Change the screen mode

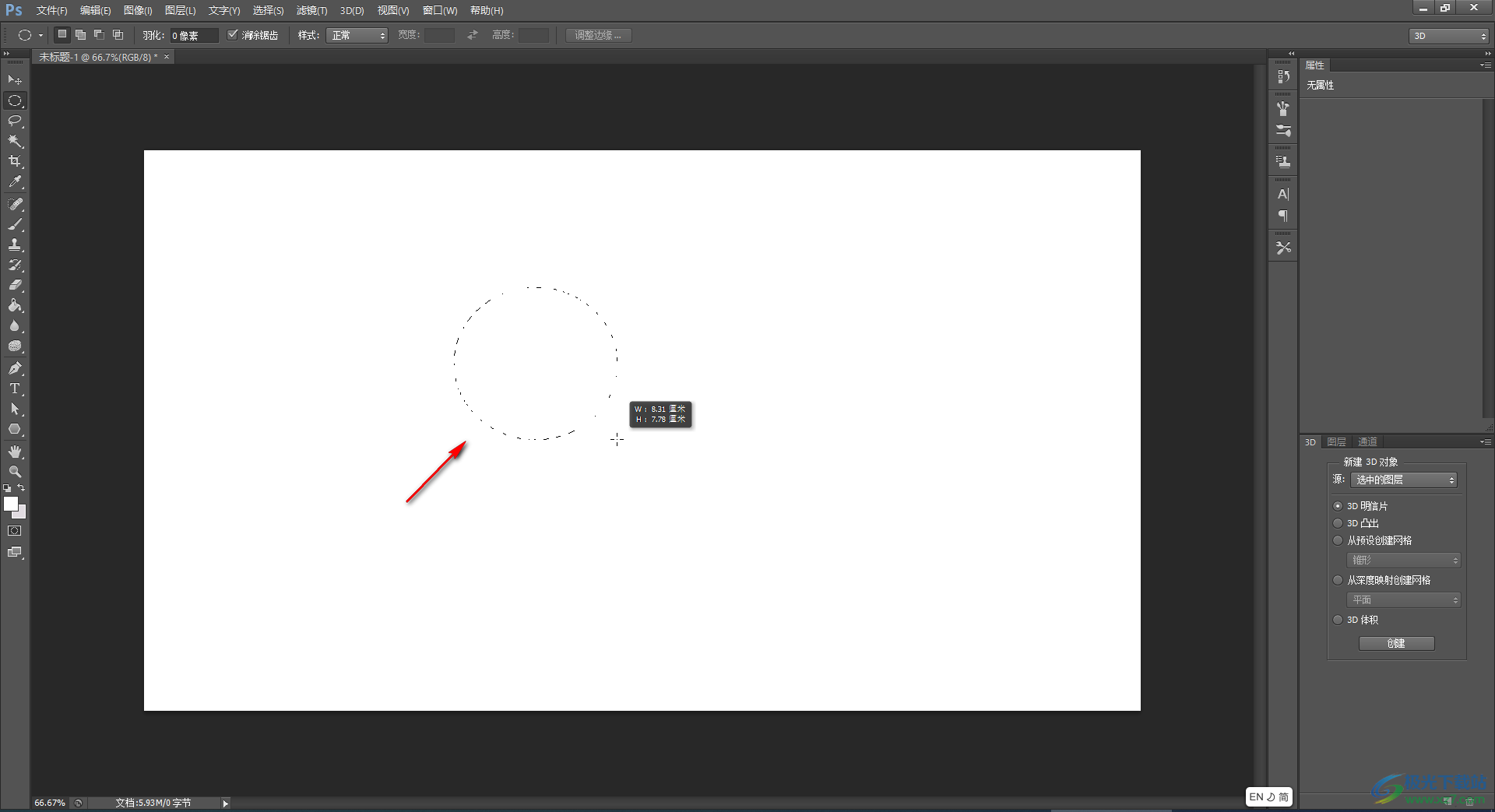pyautogui.click(x=15, y=553)
